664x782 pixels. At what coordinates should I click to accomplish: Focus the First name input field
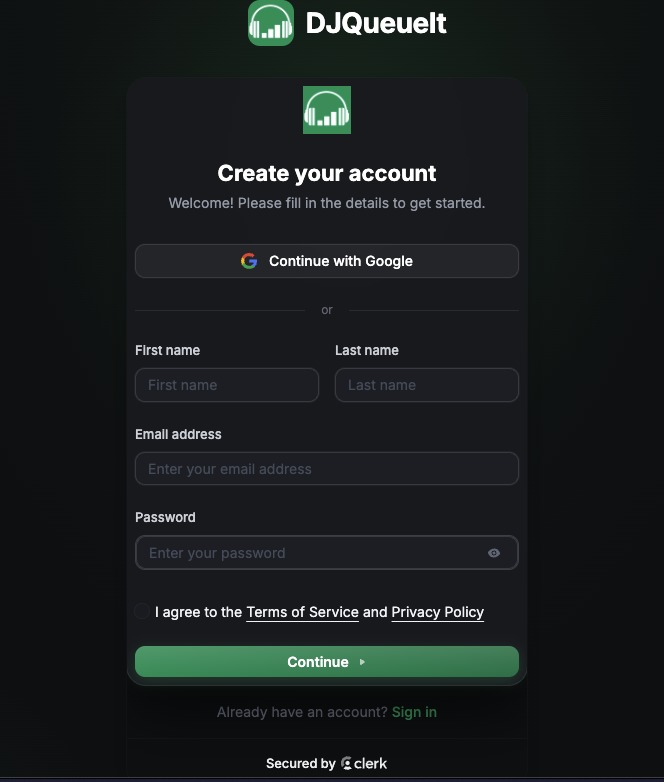tap(227, 385)
